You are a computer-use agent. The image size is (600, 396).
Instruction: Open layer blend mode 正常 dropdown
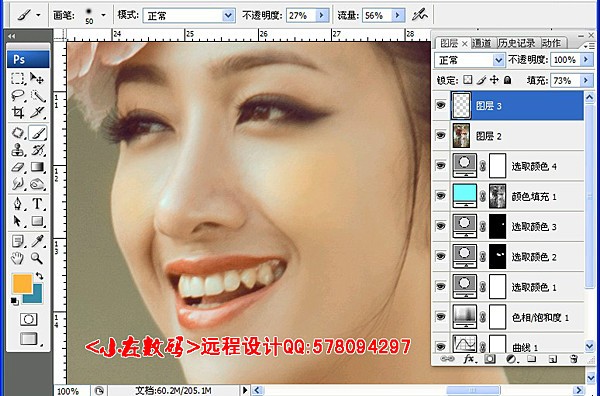(498, 60)
